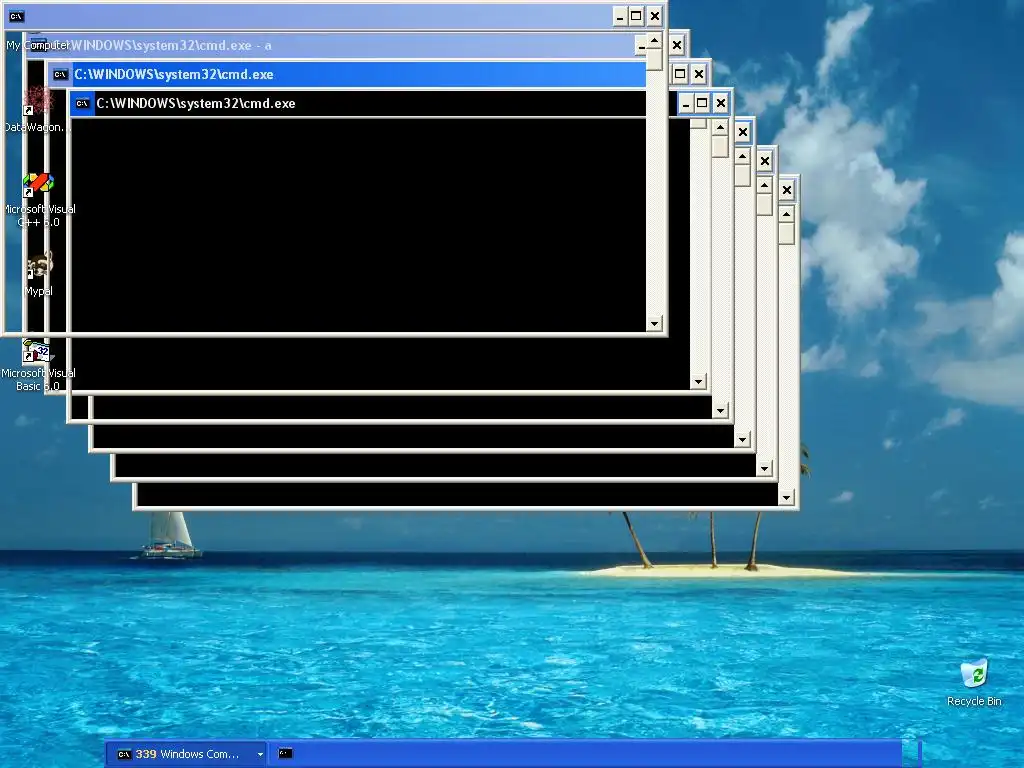This screenshot has width=1024, height=768.
Task: Click the scroll-up arrow of the frontmost window
Action: coord(654,41)
